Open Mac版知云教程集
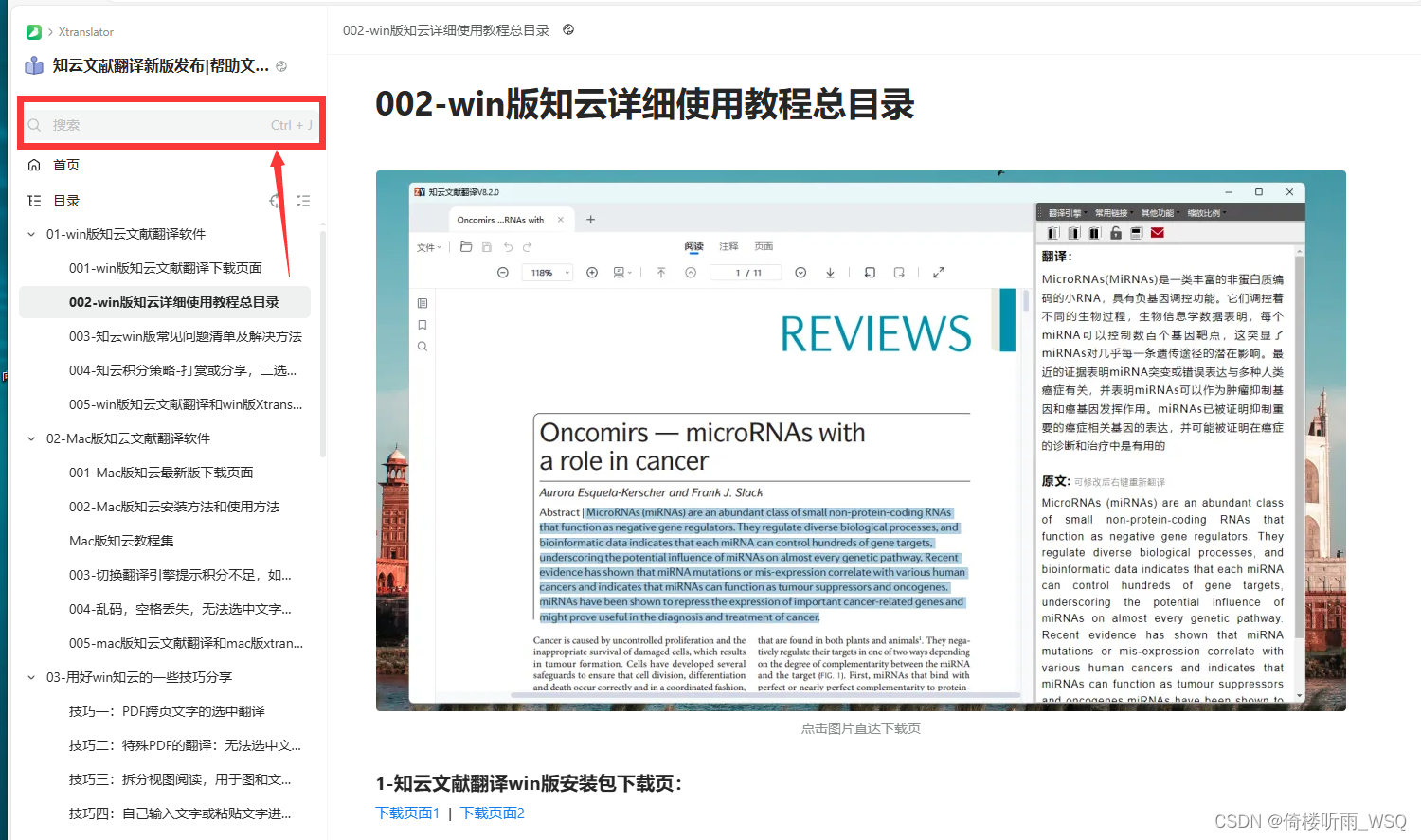The height and width of the screenshot is (840, 1421). [x=121, y=541]
